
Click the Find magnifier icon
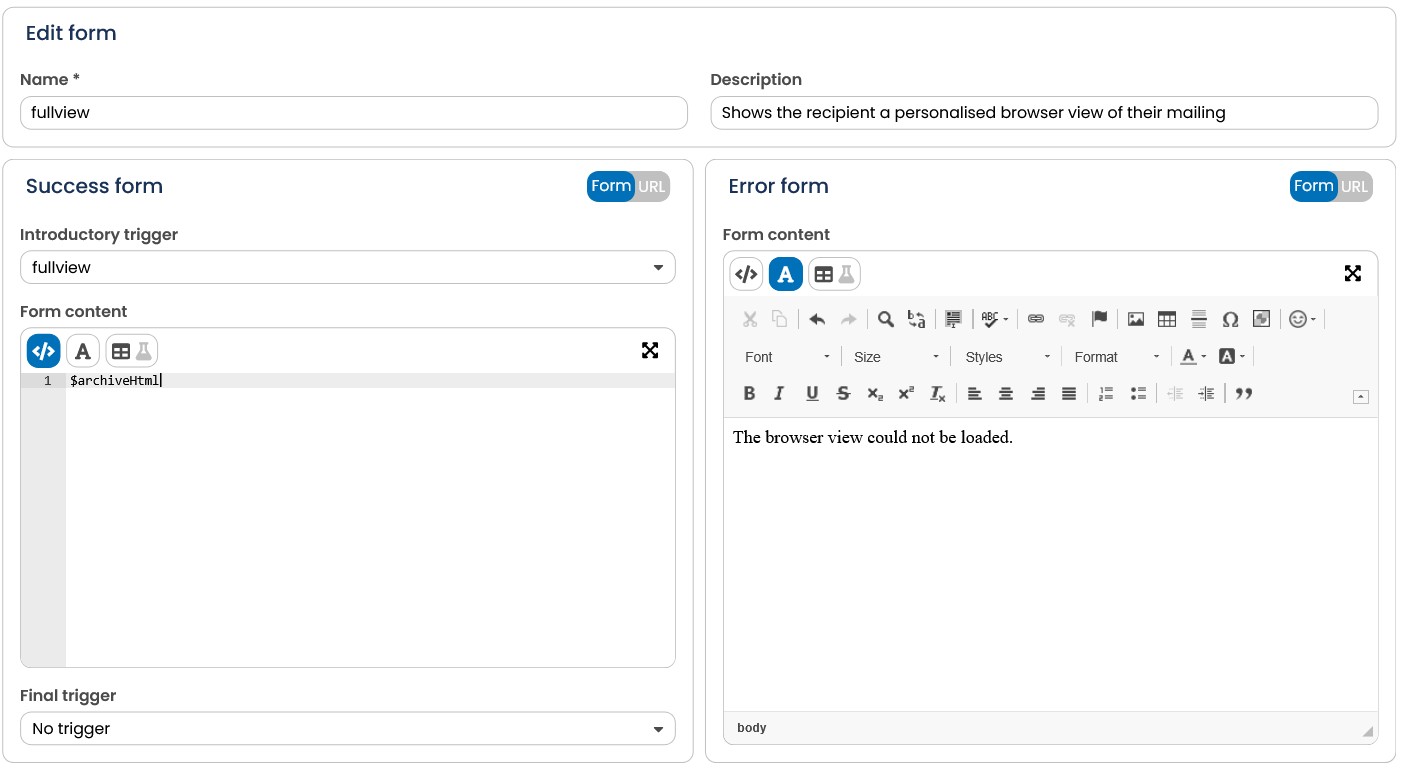[x=886, y=319]
